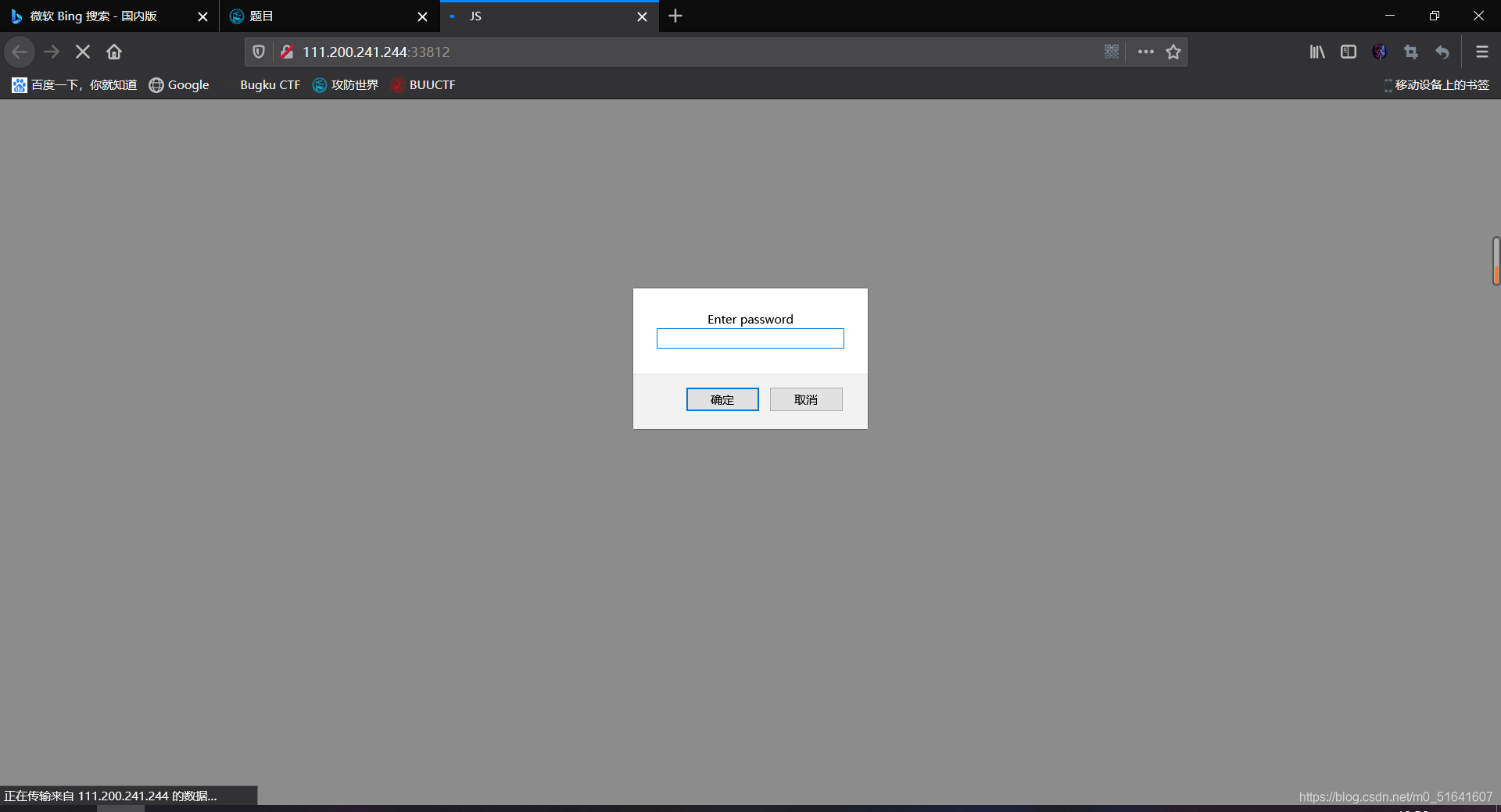
Task: Open the Library bookshelf icon
Action: 1317,52
